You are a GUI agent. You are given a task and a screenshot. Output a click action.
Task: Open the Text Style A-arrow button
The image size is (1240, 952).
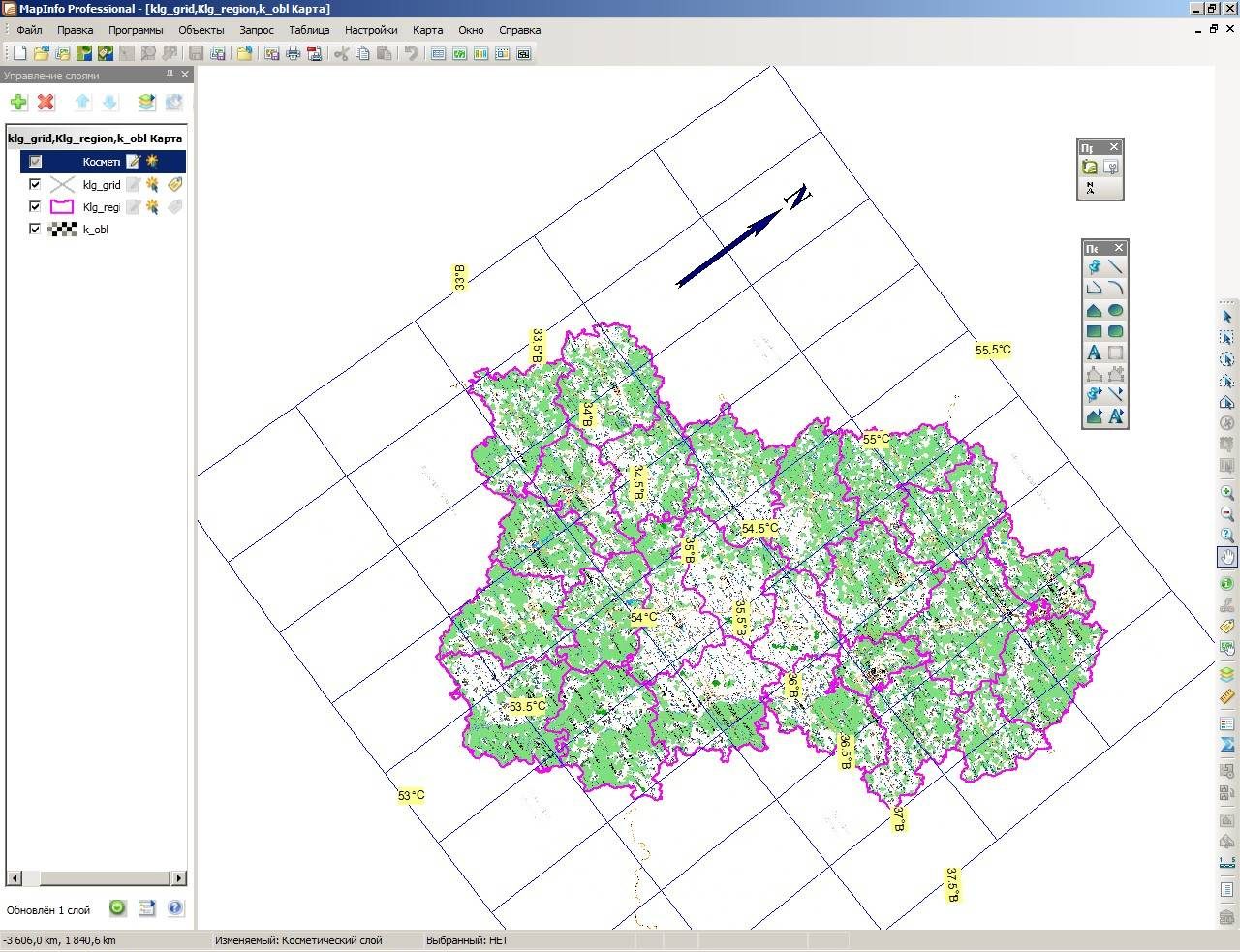click(1116, 416)
